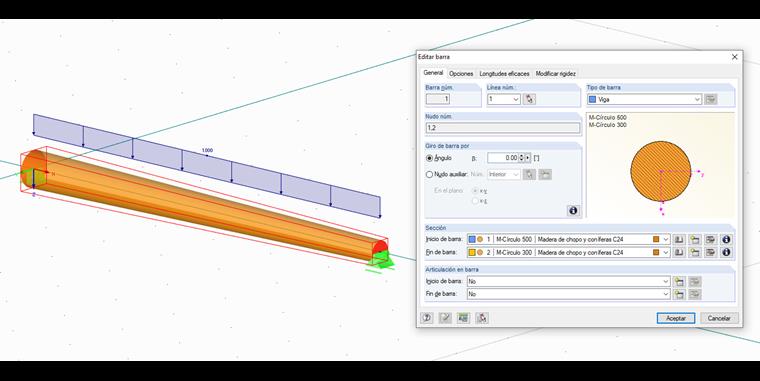Click the 1.000 load label in the model
The image size is (760, 381).
(207, 151)
